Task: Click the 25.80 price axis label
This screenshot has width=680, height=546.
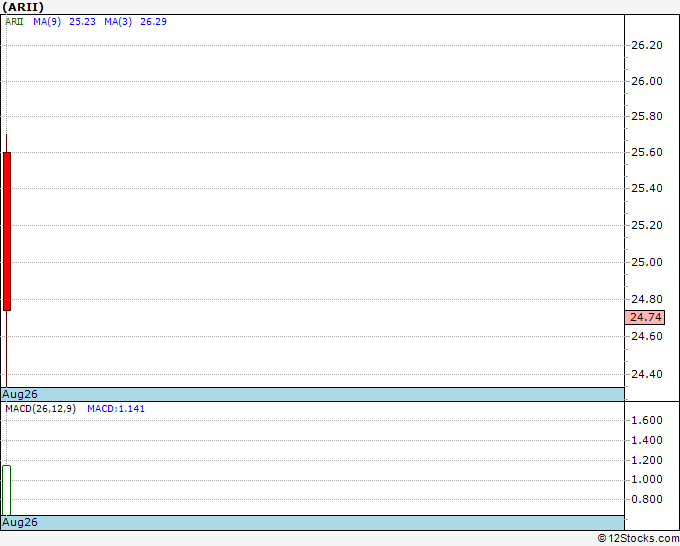Action: coord(647,116)
